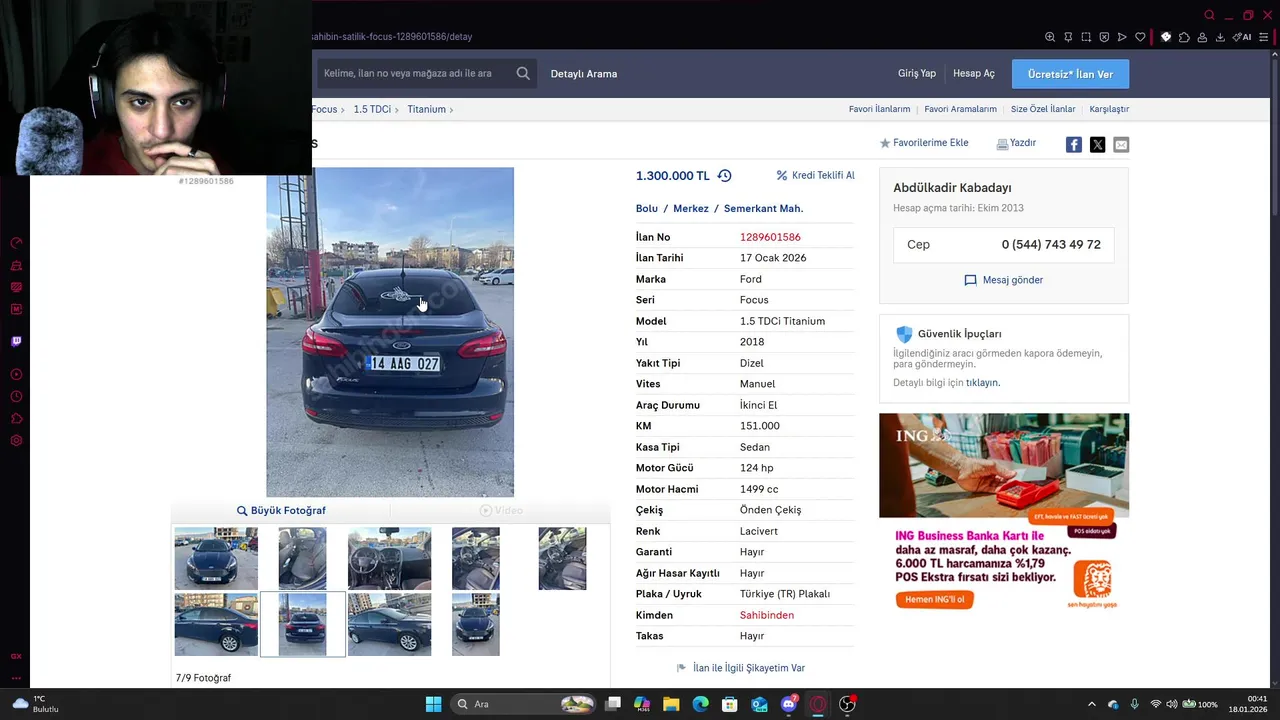Click Hesap Aç to create account

(x=974, y=74)
